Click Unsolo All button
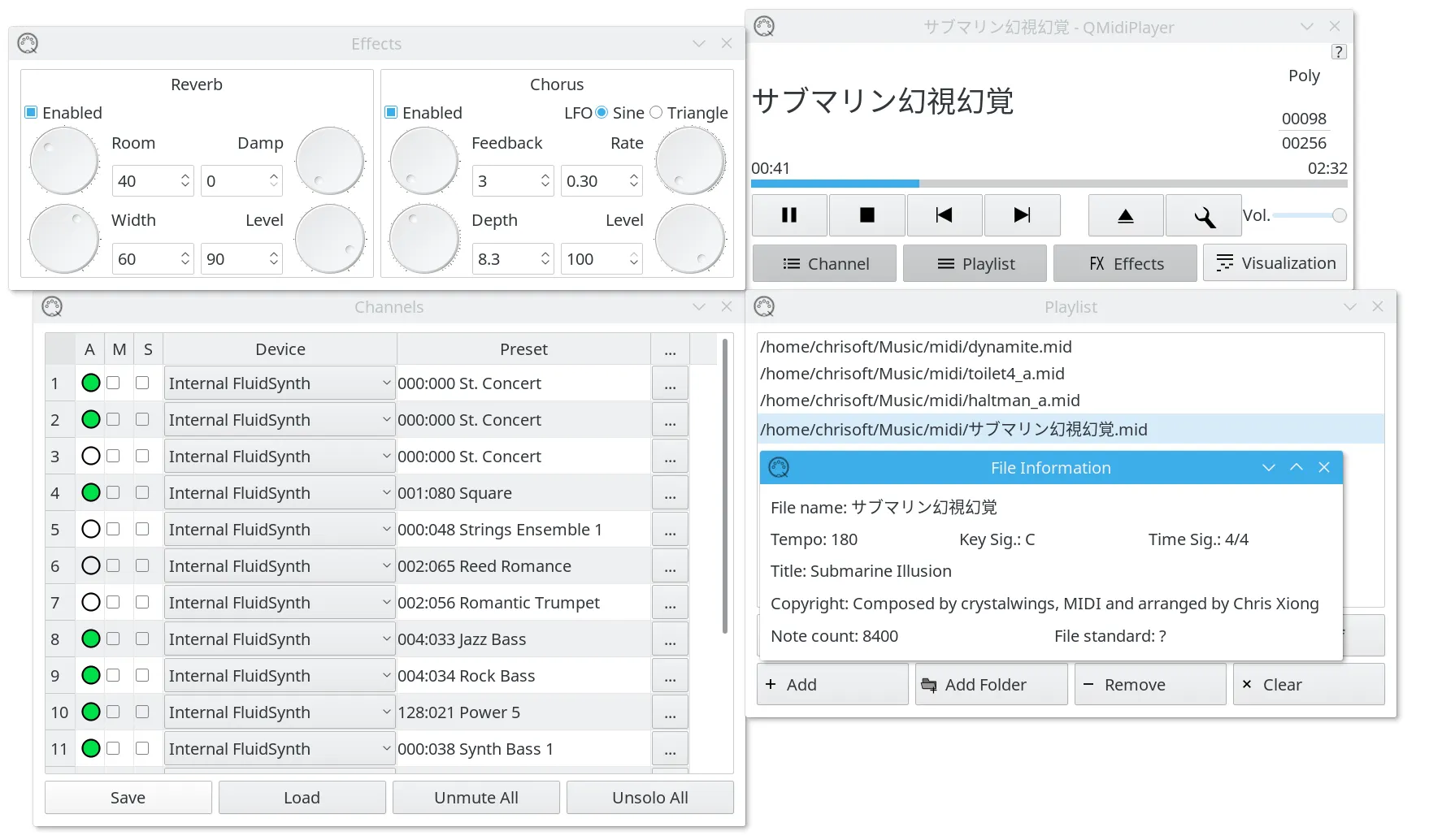Viewport: 1442px width, 840px height. (x=650, y=798)
